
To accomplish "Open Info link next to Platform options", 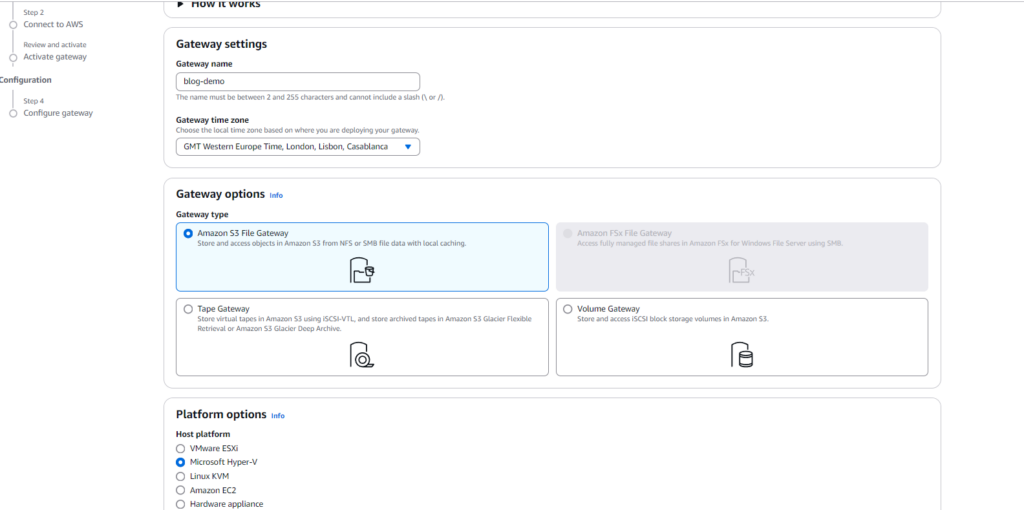I will click(278, 416).
